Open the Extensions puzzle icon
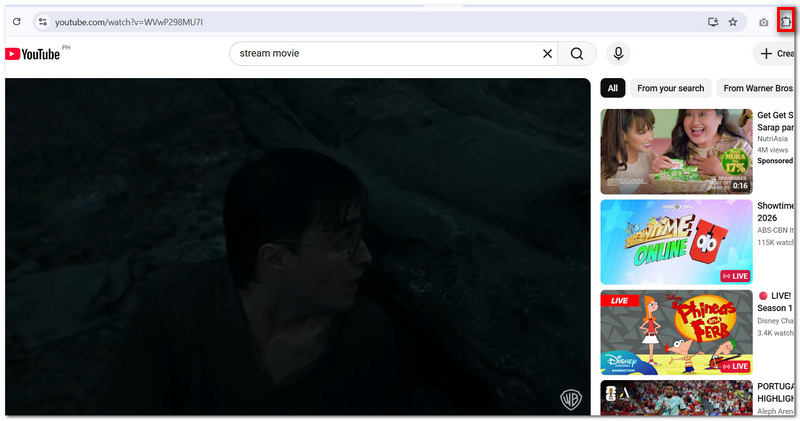Image resolution: width=800 pixels, height=421 pixels. coord(786,21)
